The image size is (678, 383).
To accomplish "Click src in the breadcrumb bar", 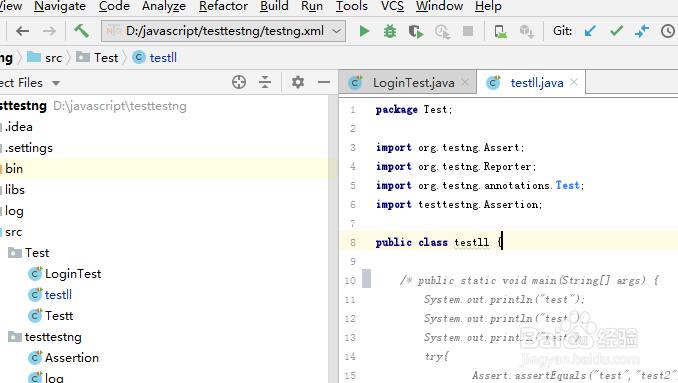I will [45, 57].
